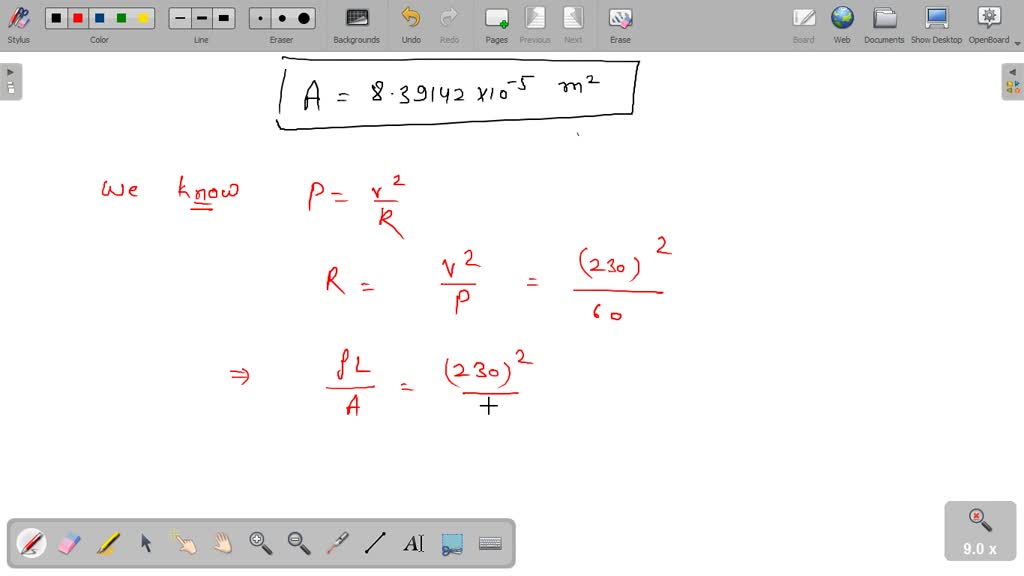Select the Pen tool

31,543
